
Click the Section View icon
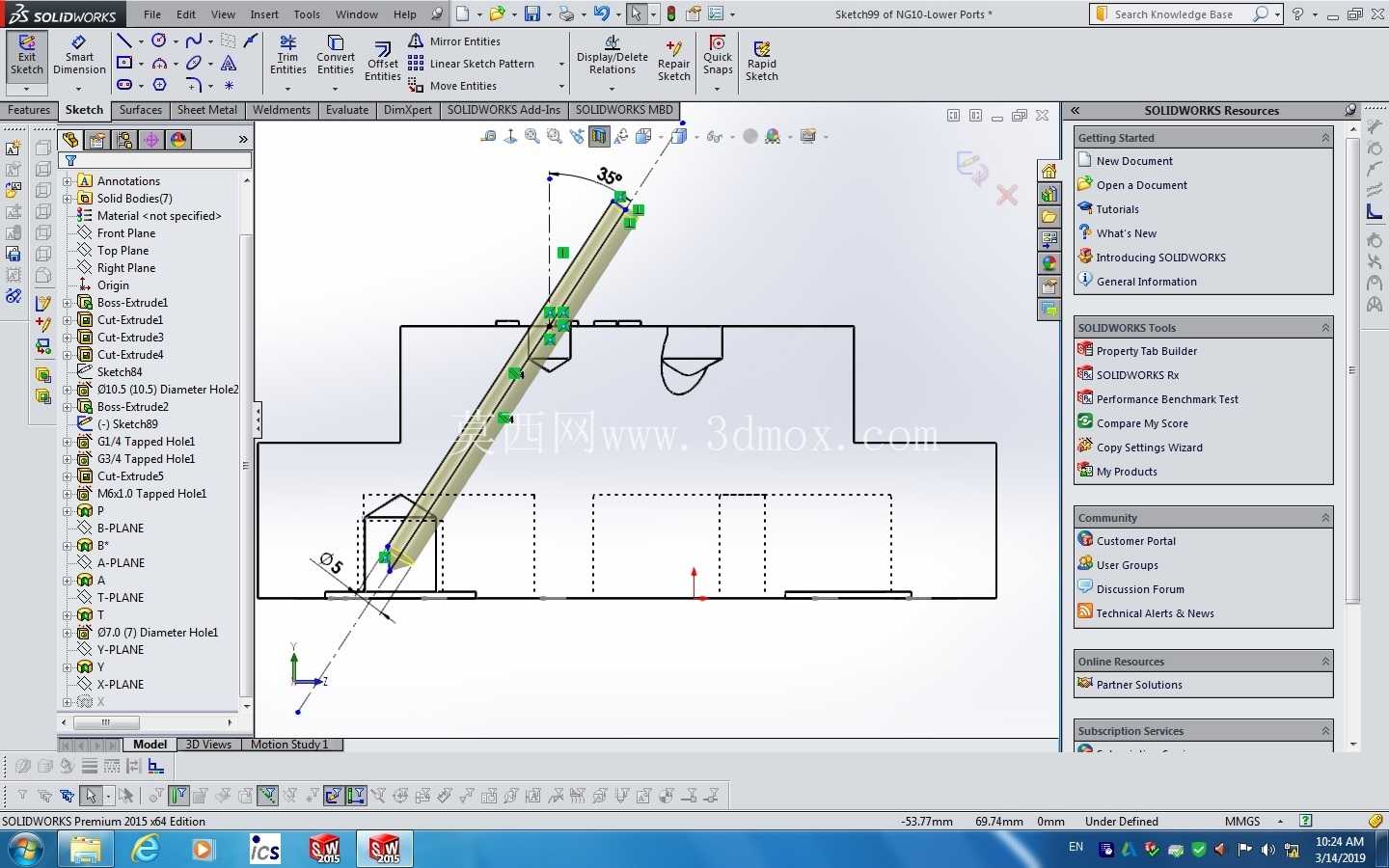(x=599, y=137)
